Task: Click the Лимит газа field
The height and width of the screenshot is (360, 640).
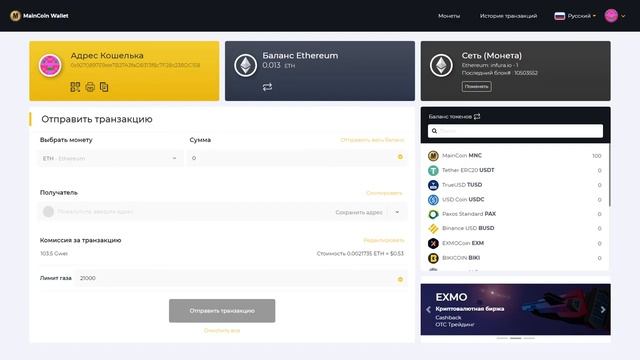Action: tap(241, 278)
